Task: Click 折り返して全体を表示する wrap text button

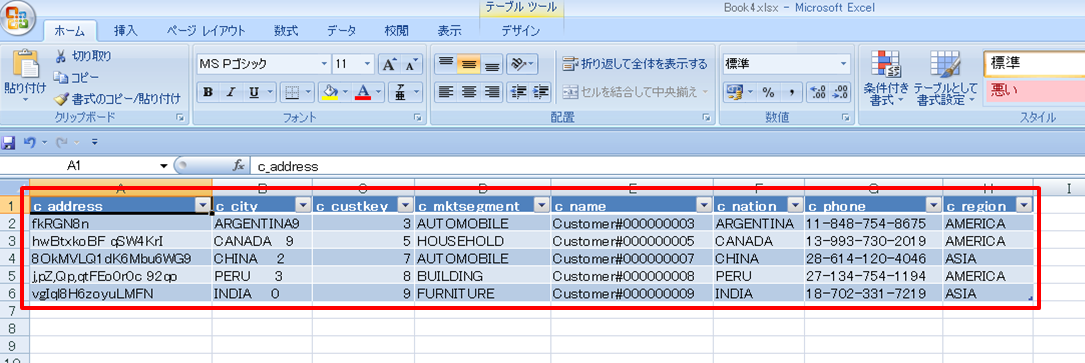Action: click(635, 64)
